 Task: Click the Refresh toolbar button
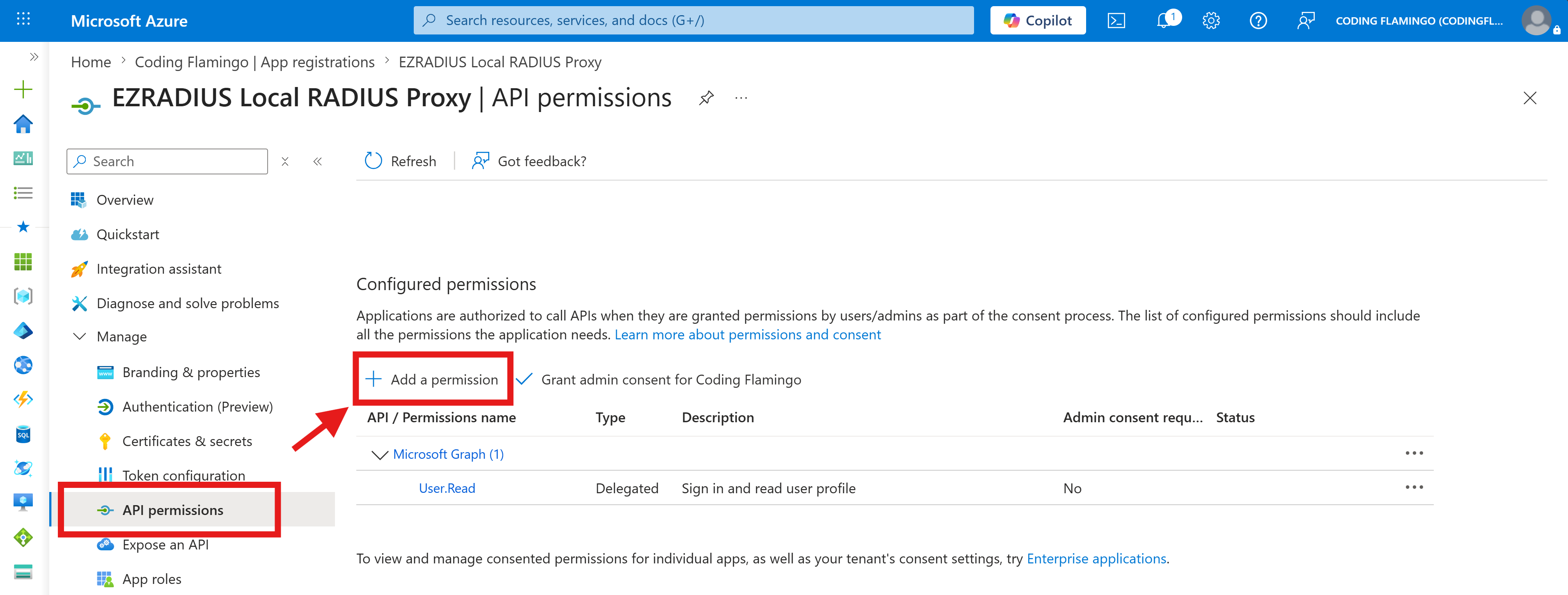point(400,161)
